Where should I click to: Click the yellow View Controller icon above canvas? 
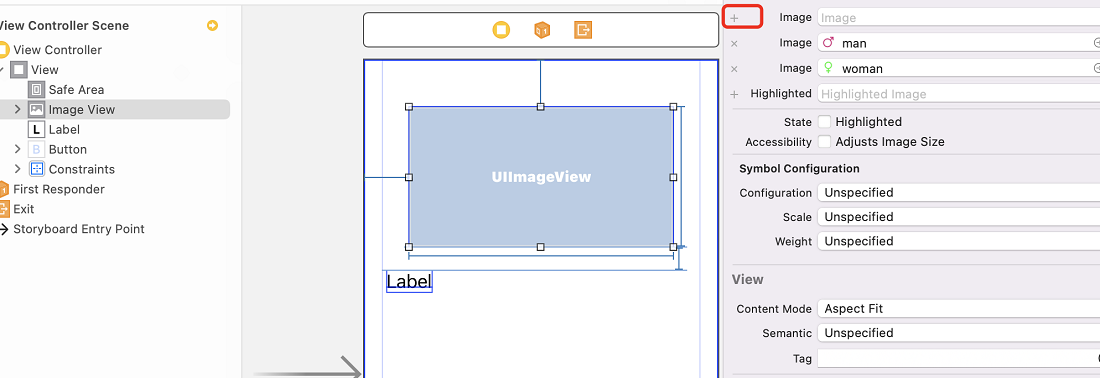pyautogui.click(x=501, y=29)
